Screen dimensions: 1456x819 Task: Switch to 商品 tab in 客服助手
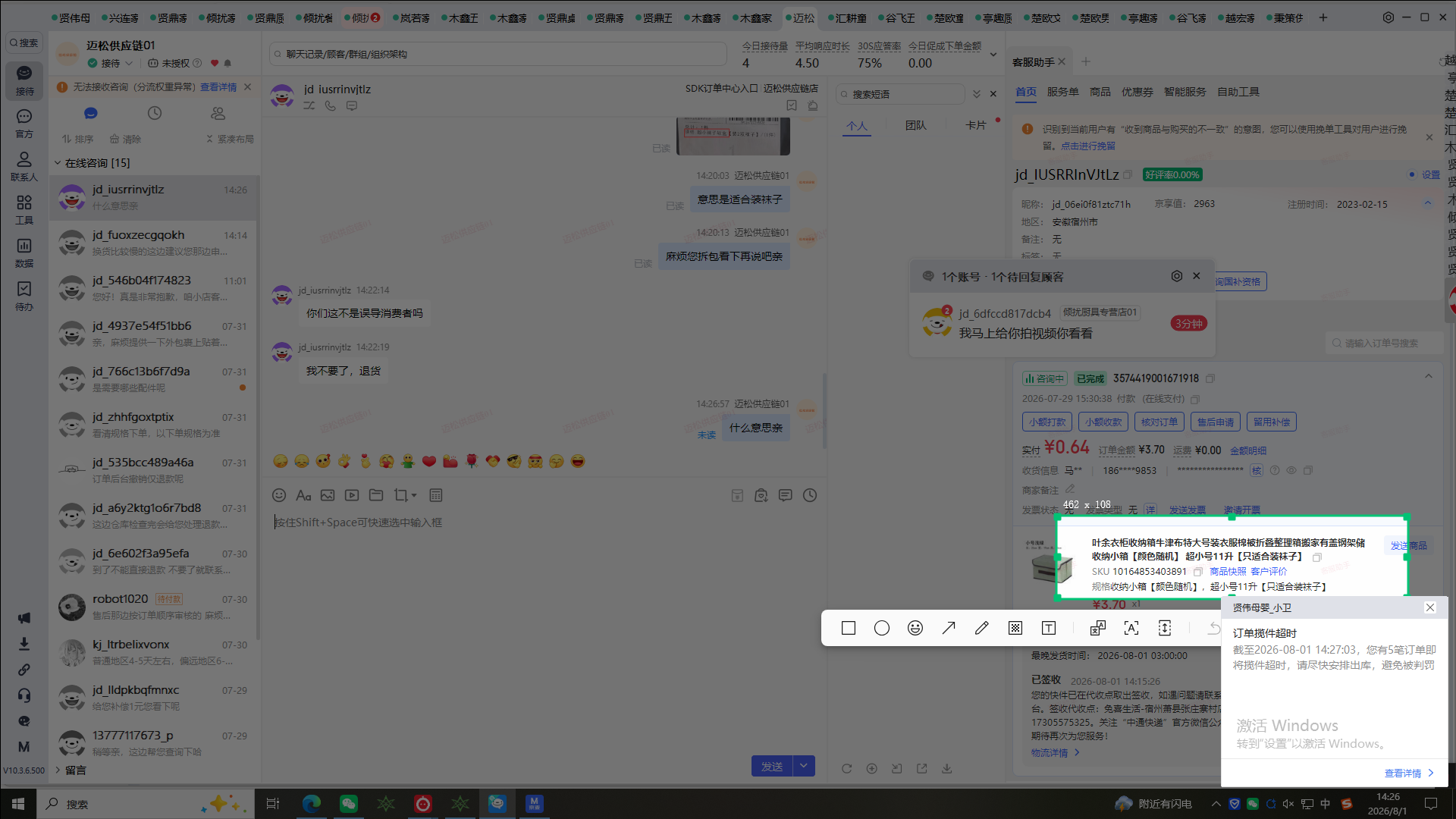pos(1100,92)
